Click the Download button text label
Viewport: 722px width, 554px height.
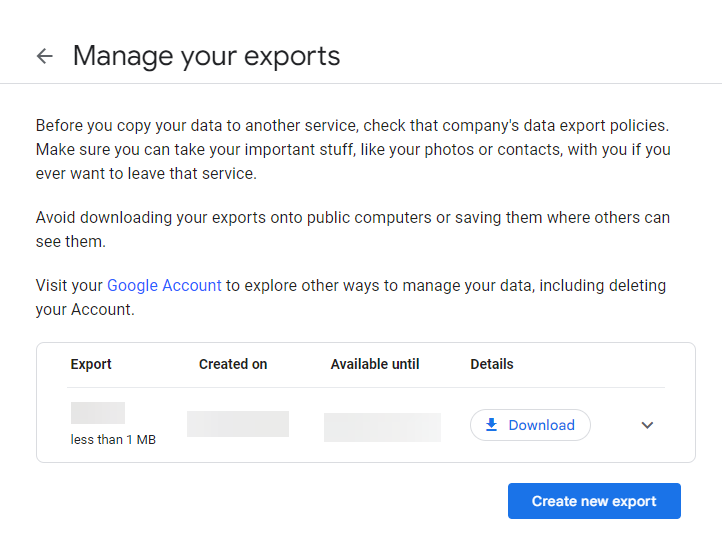[x=541, y=425]
